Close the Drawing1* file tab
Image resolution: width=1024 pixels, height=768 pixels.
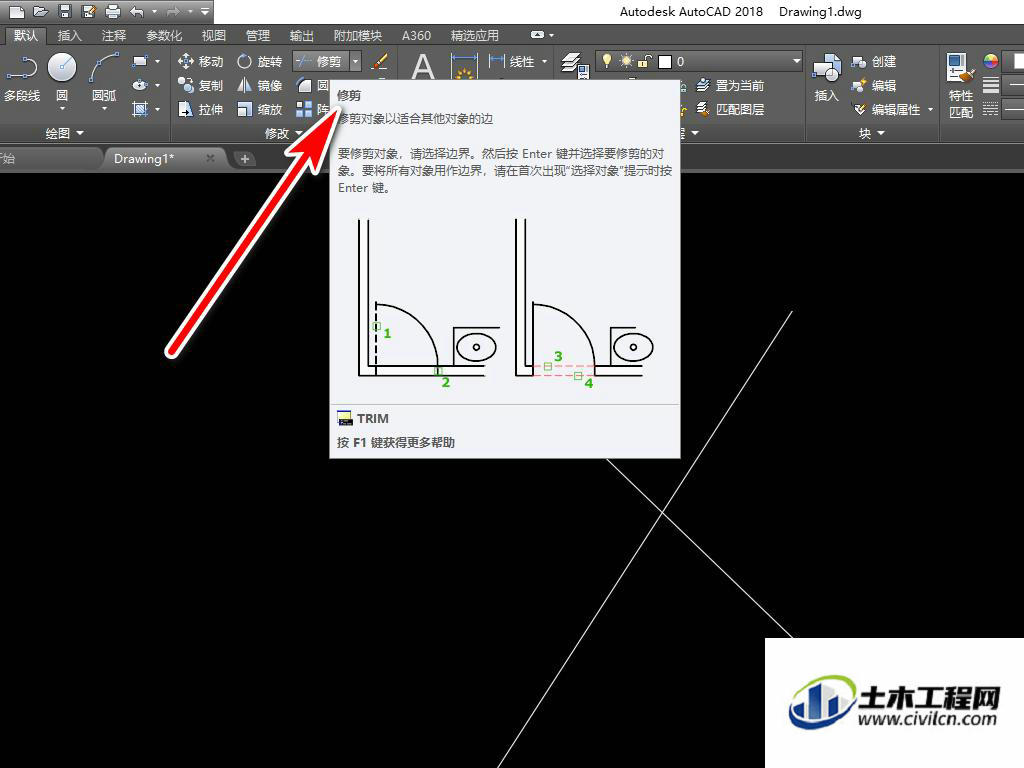pos(210,158)
